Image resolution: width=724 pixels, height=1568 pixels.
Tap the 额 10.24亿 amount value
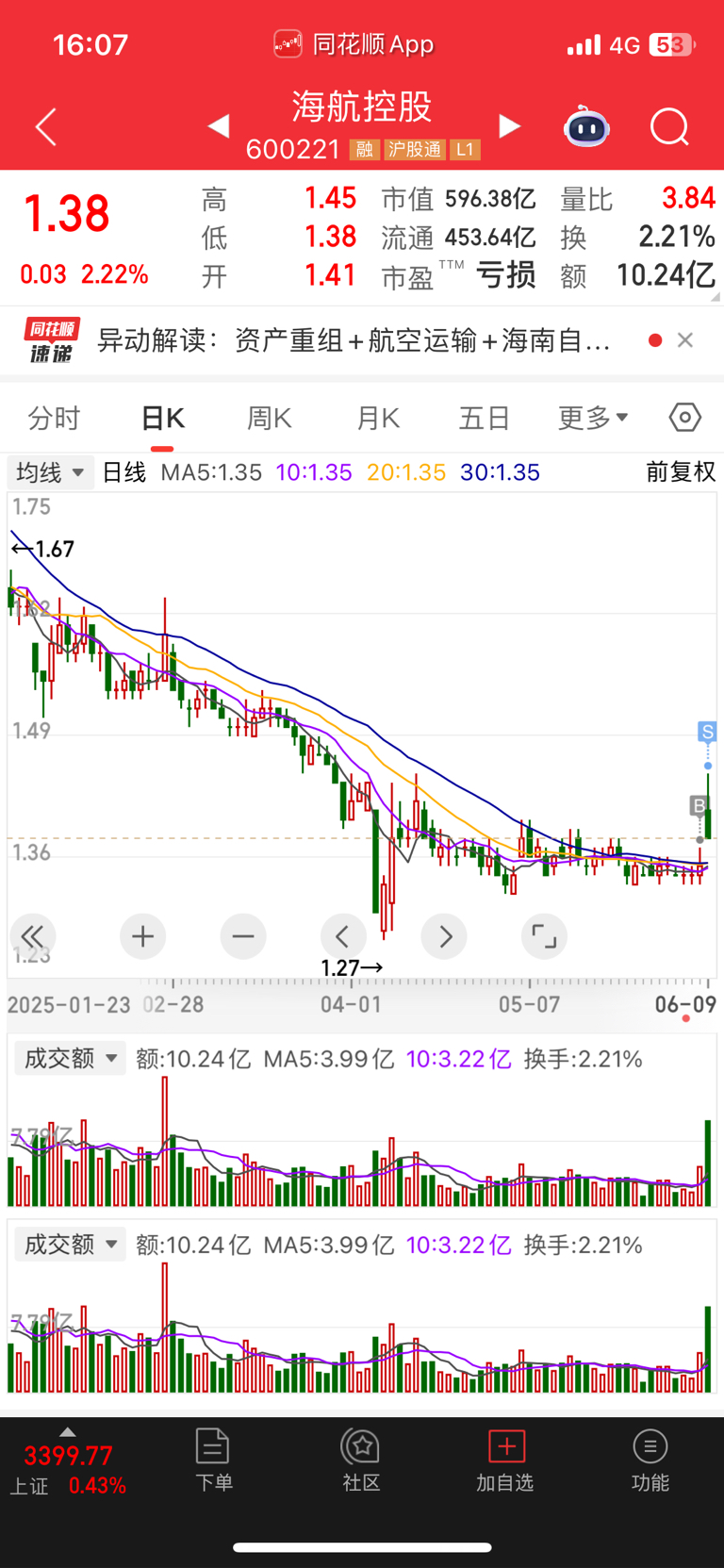pos(666,275)
